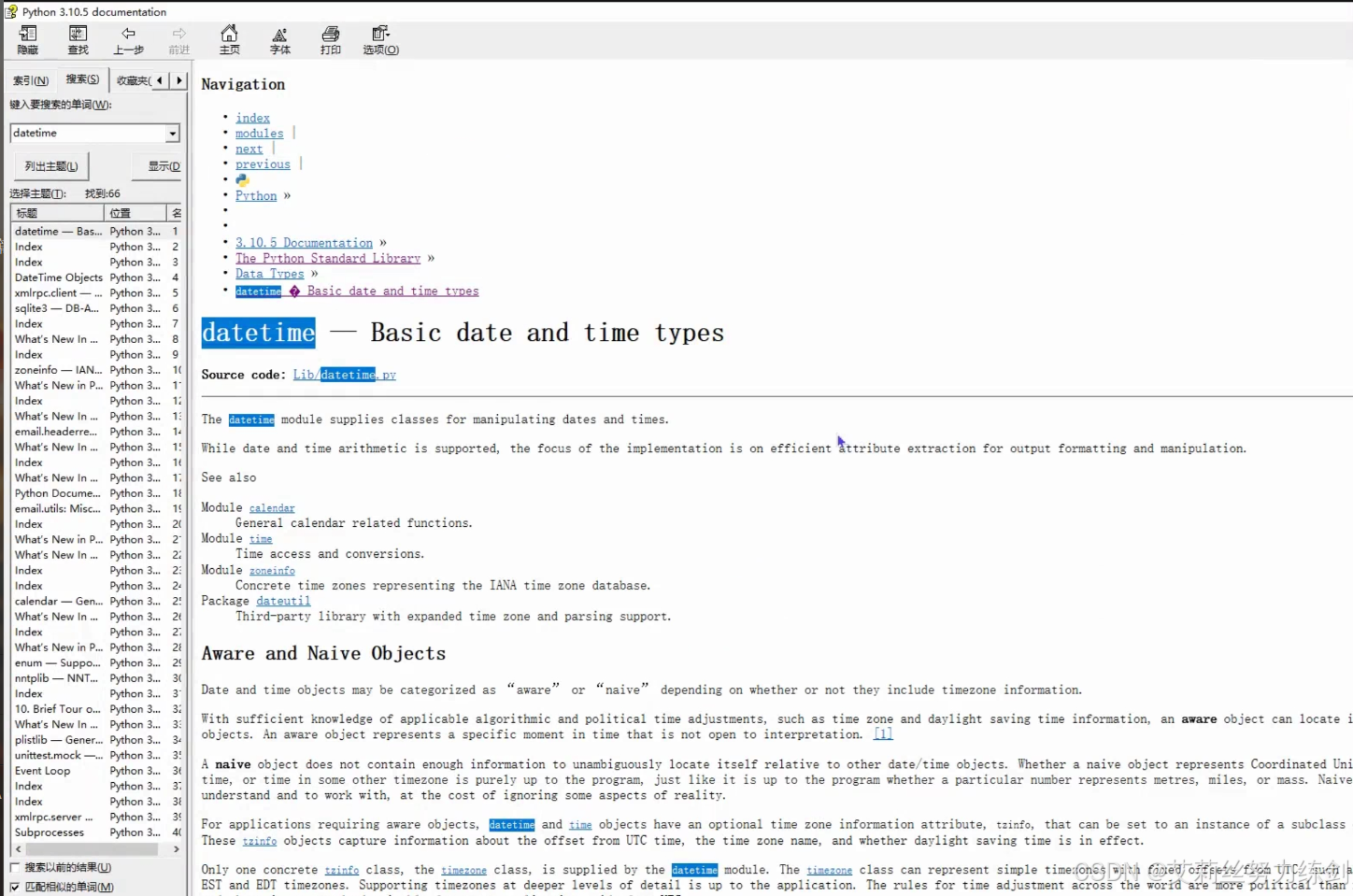Screen dimensions: 1353x896
Task: Select 'email.utils: Misc...' result row
Action: [96, 508]
